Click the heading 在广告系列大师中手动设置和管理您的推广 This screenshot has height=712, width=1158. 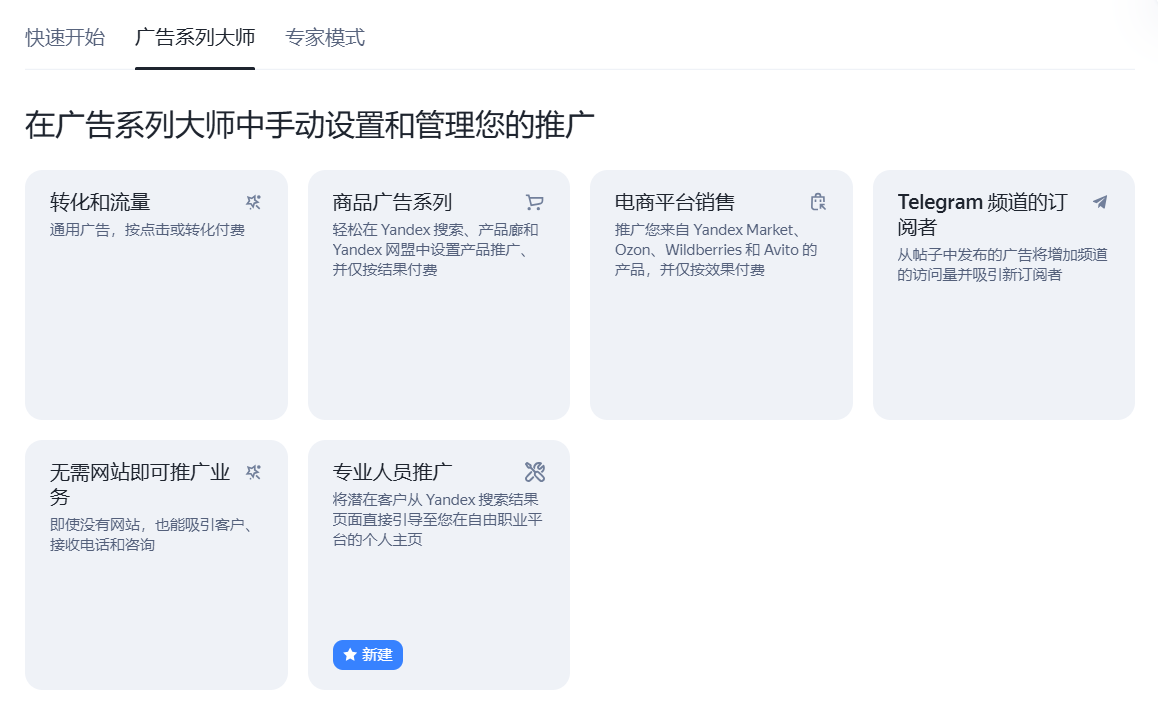(x=310, y=125)
